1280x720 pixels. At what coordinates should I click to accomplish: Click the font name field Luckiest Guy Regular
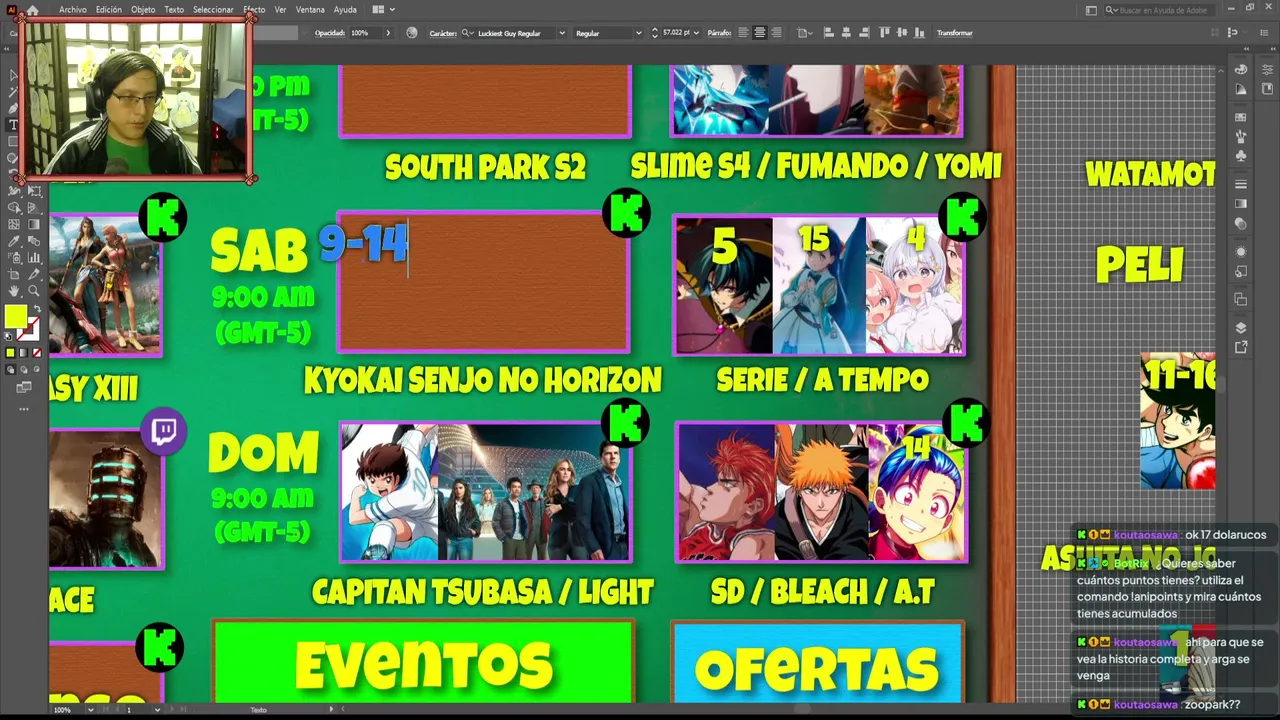point(515,33)
